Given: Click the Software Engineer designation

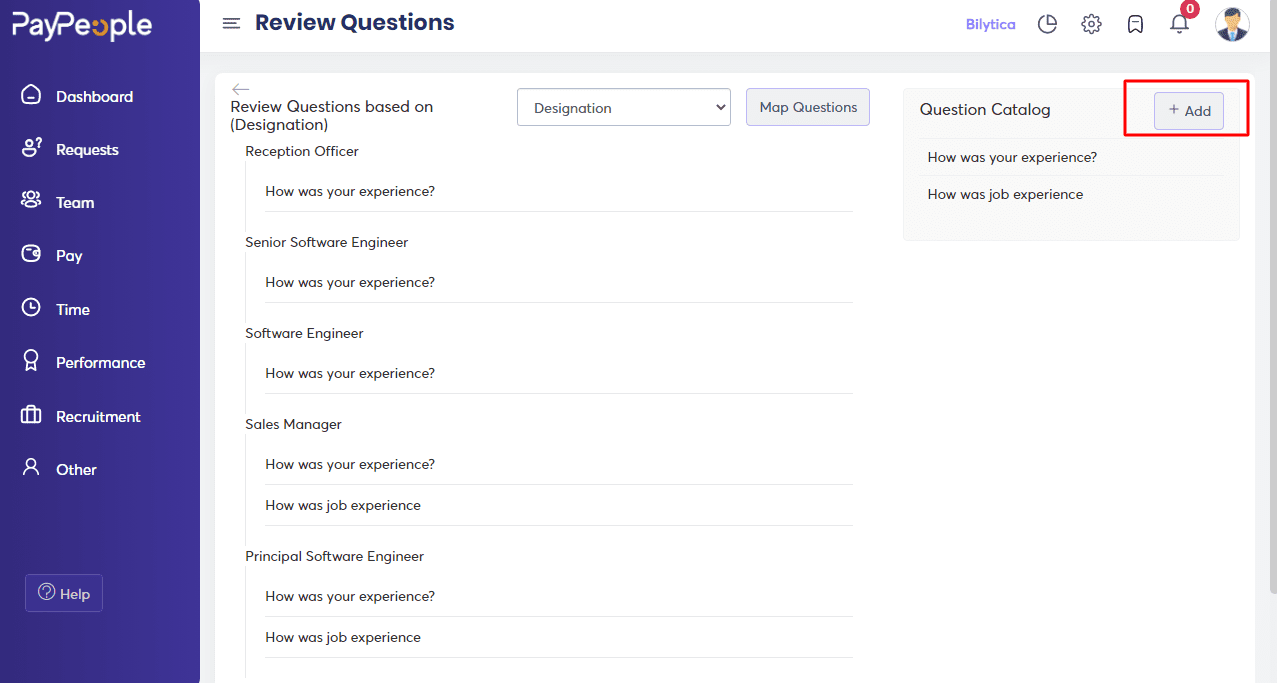Looking at the screenshot, I should click(x=304, y=333).
